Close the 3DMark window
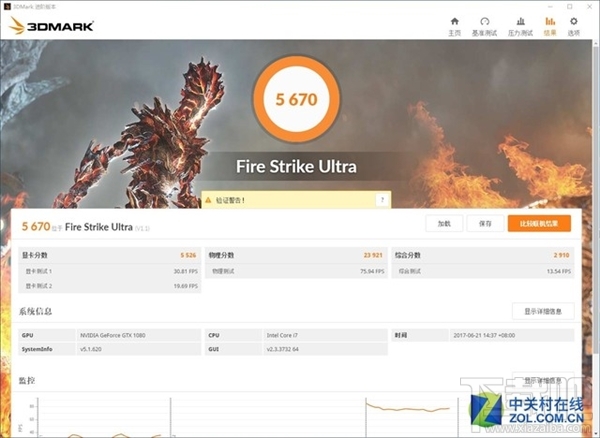 coord(590,7)
